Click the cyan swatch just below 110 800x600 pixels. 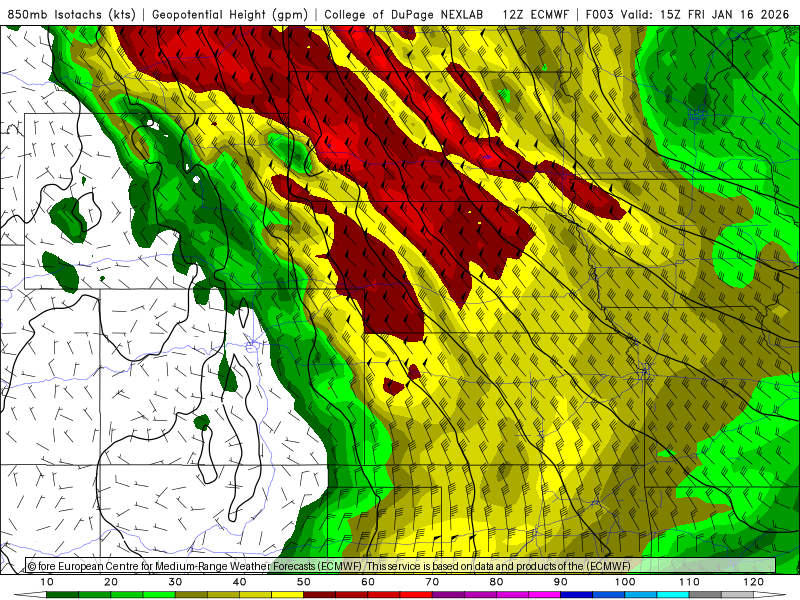pyautogui.click(x=673, y=595)
